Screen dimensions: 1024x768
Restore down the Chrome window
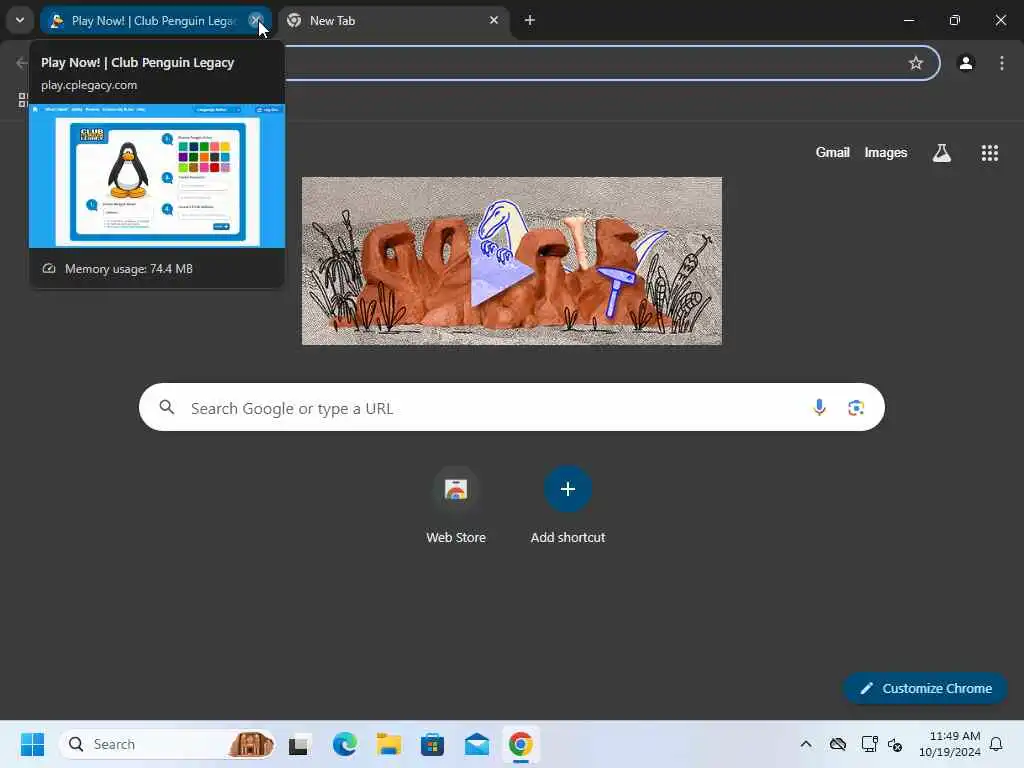[x=954, y=20]
